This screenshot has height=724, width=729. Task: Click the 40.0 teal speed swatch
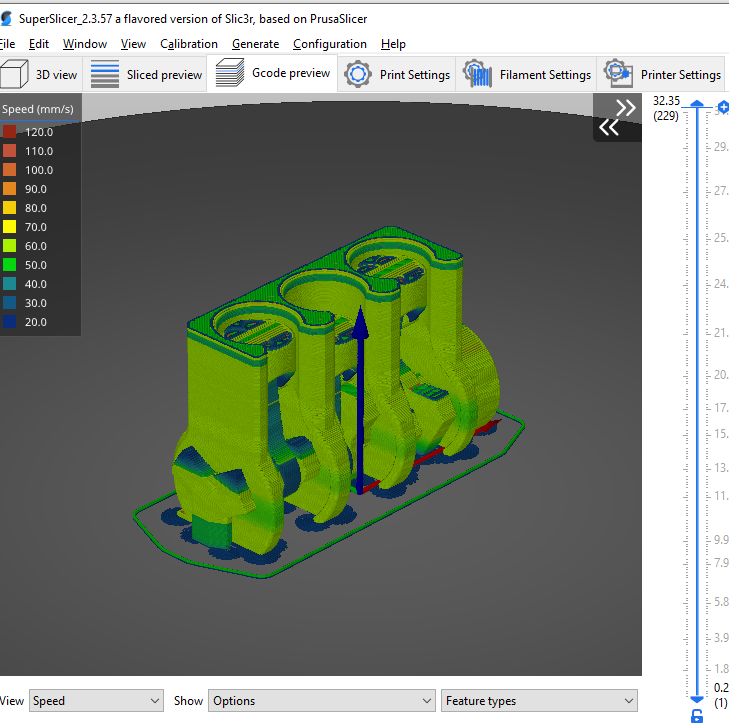(x=9, y=284)
